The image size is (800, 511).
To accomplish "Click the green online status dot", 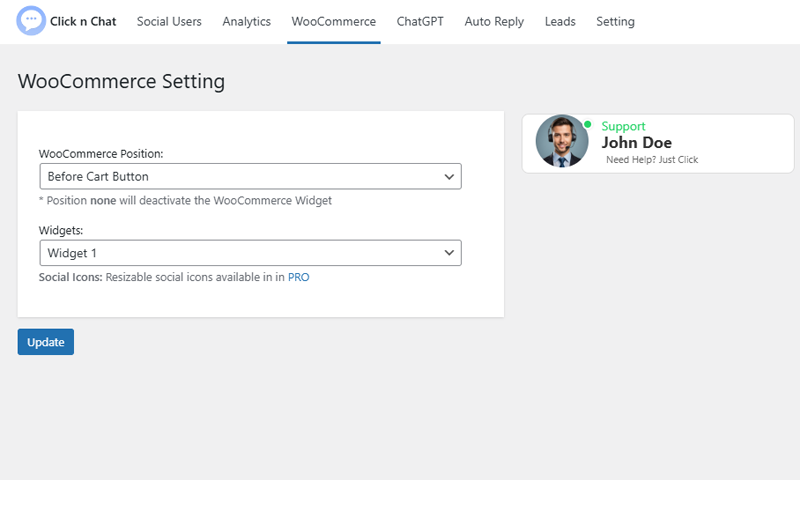I will pos(588,125).
